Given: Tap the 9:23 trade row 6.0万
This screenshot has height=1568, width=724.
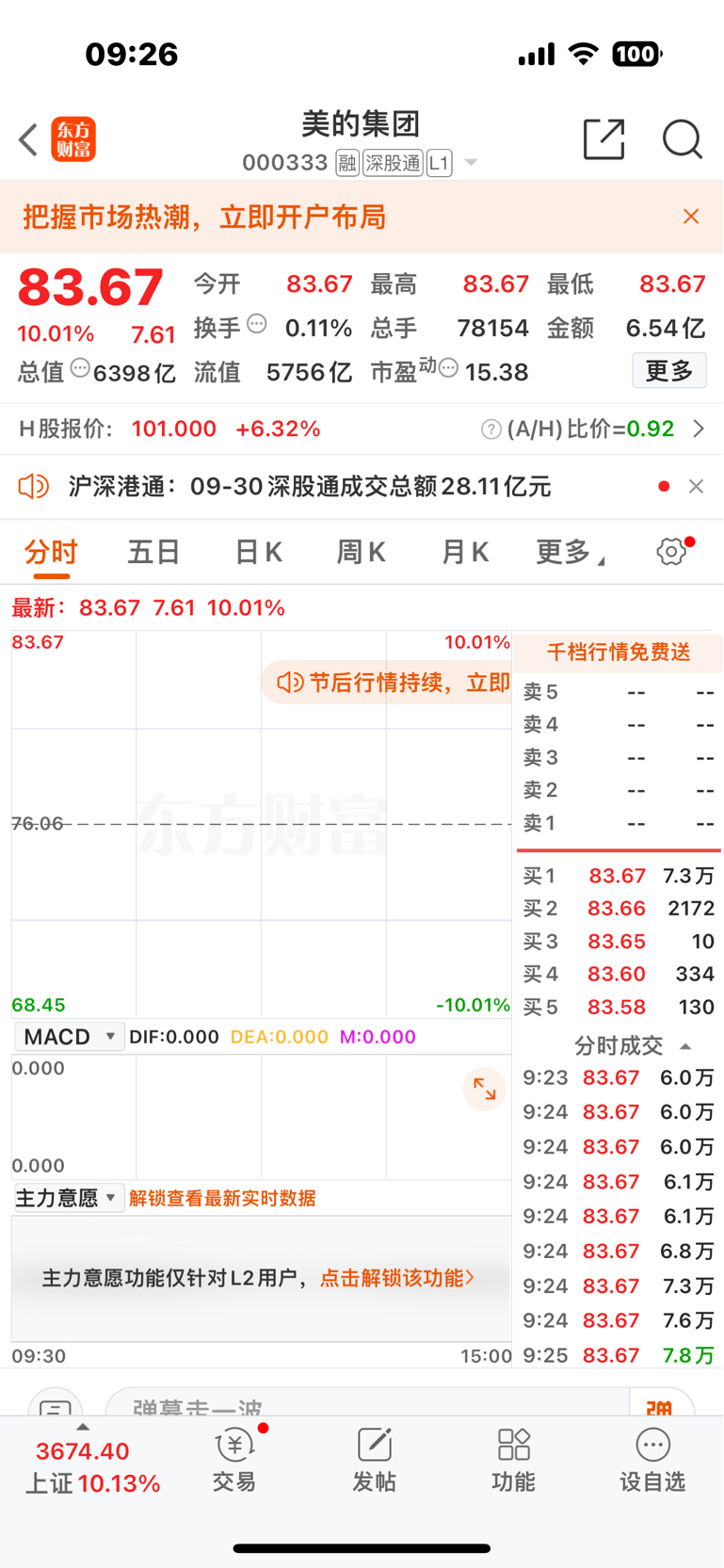Looking at the screenshot, I should 619,1077.
